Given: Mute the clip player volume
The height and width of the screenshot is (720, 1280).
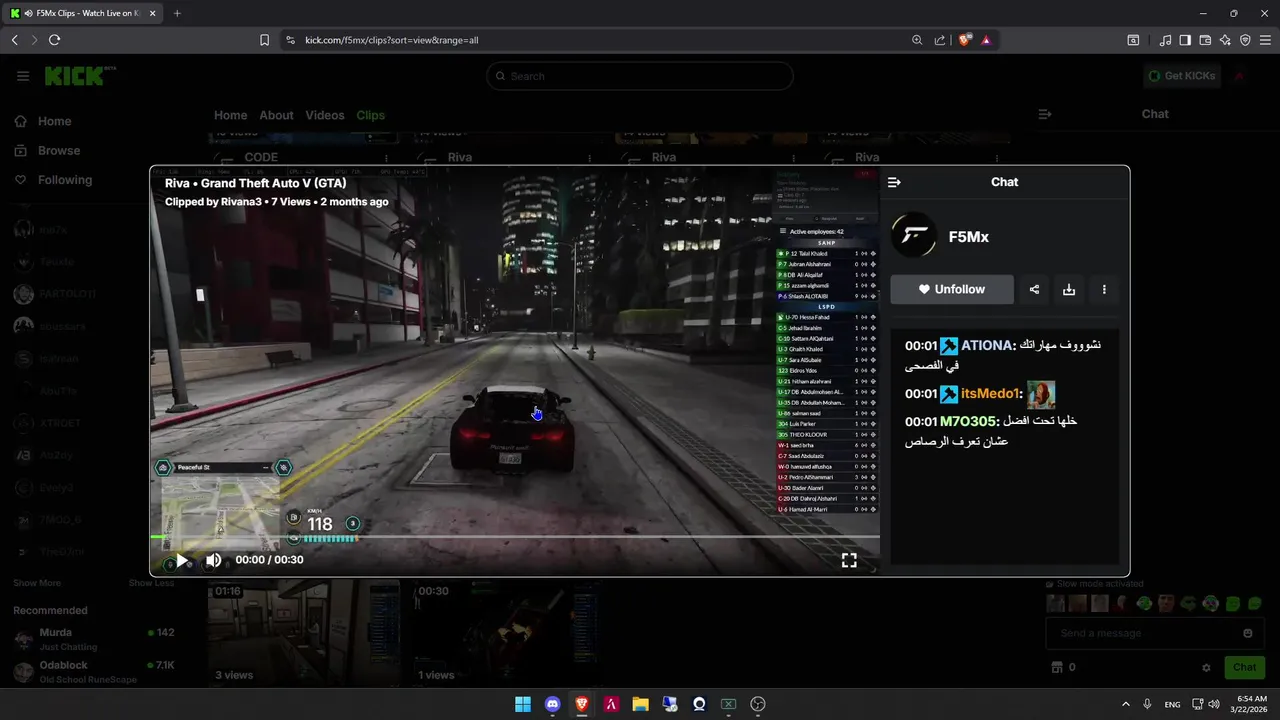Looking at the screenshot, I should coord(213,560).
